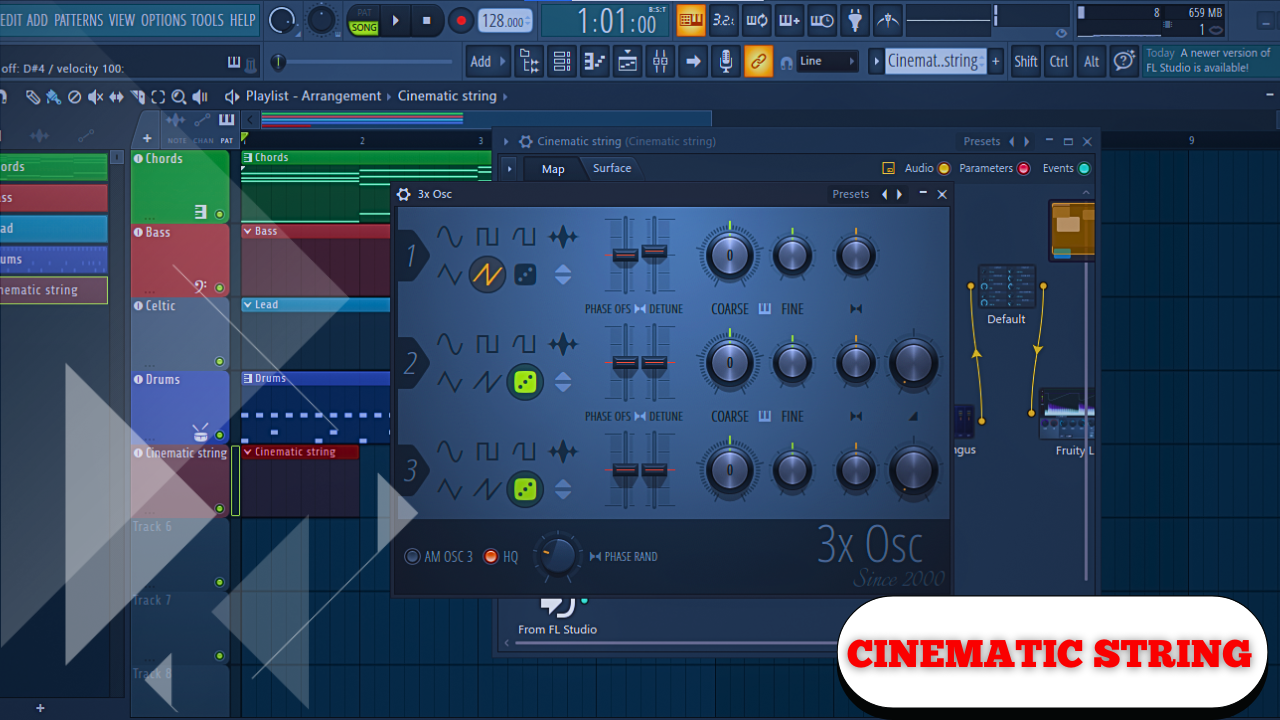Switch to the Surface tab
The height and width of the screenshot is (720, 1280).
point(611,168)
